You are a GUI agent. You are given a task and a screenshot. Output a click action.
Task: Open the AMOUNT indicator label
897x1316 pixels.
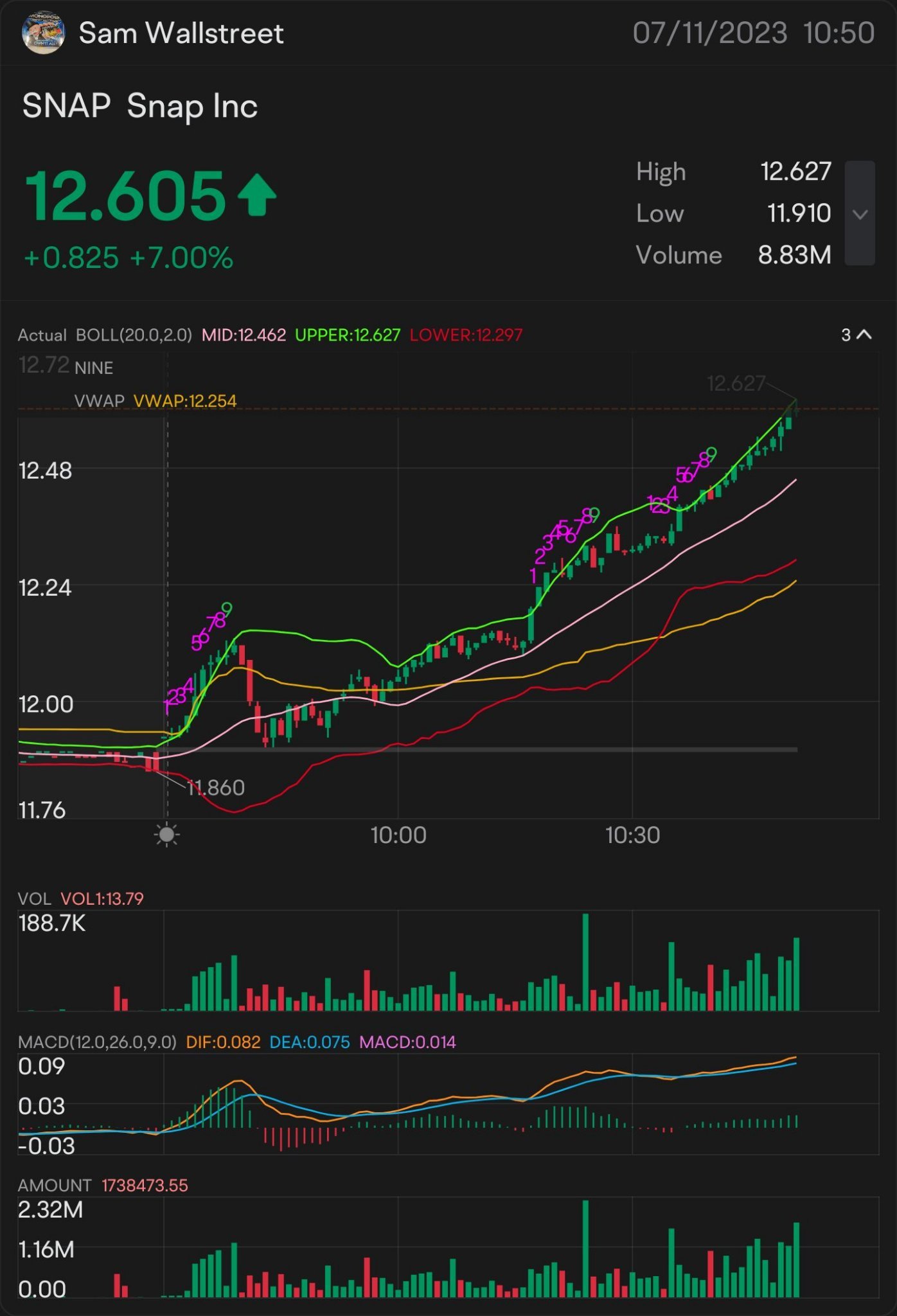point(55,1186)
